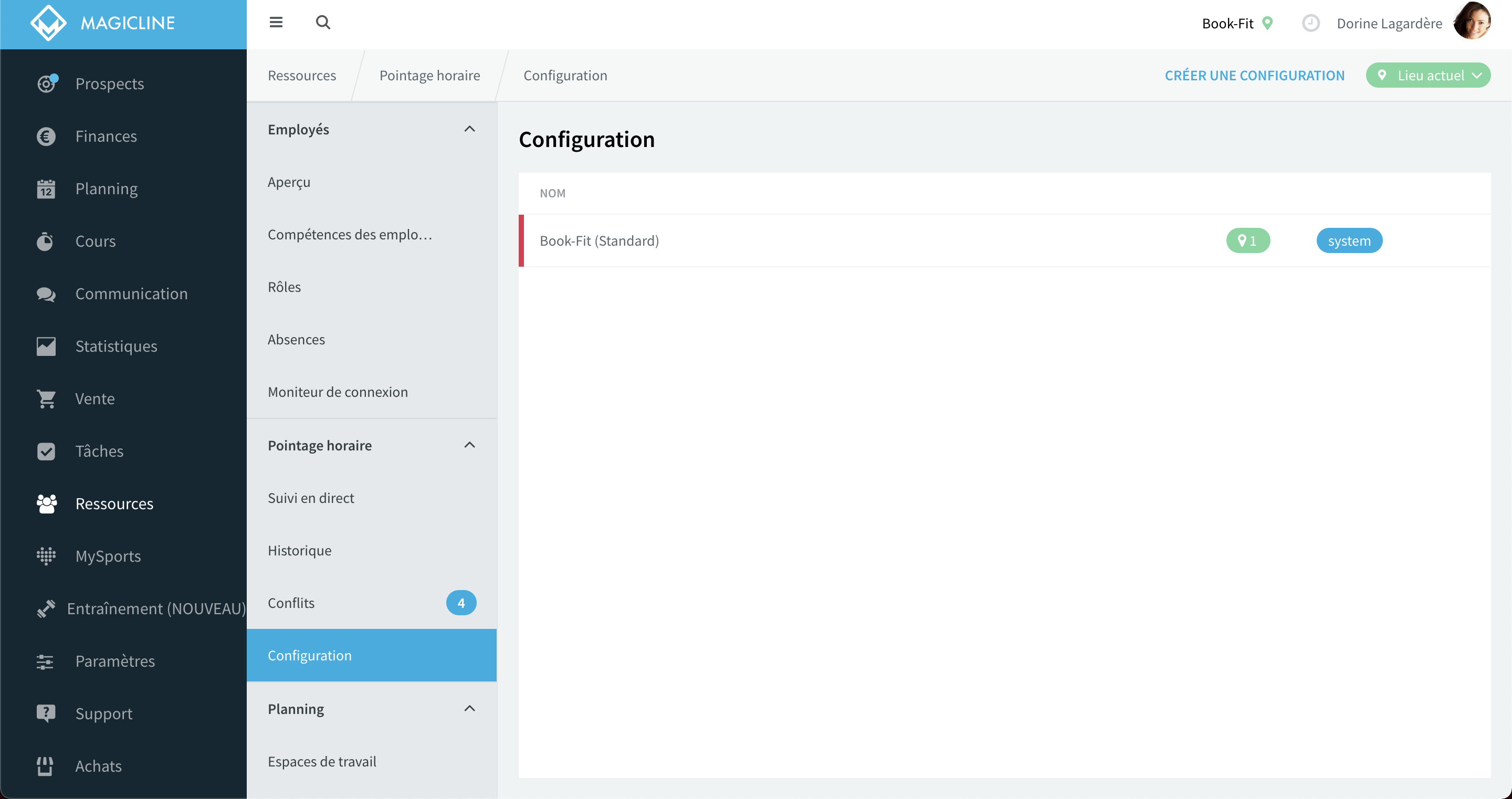Open the Lieu actuel dropdown
The width and height of the screenshot is (1512, 799).
click(1428, 75)
